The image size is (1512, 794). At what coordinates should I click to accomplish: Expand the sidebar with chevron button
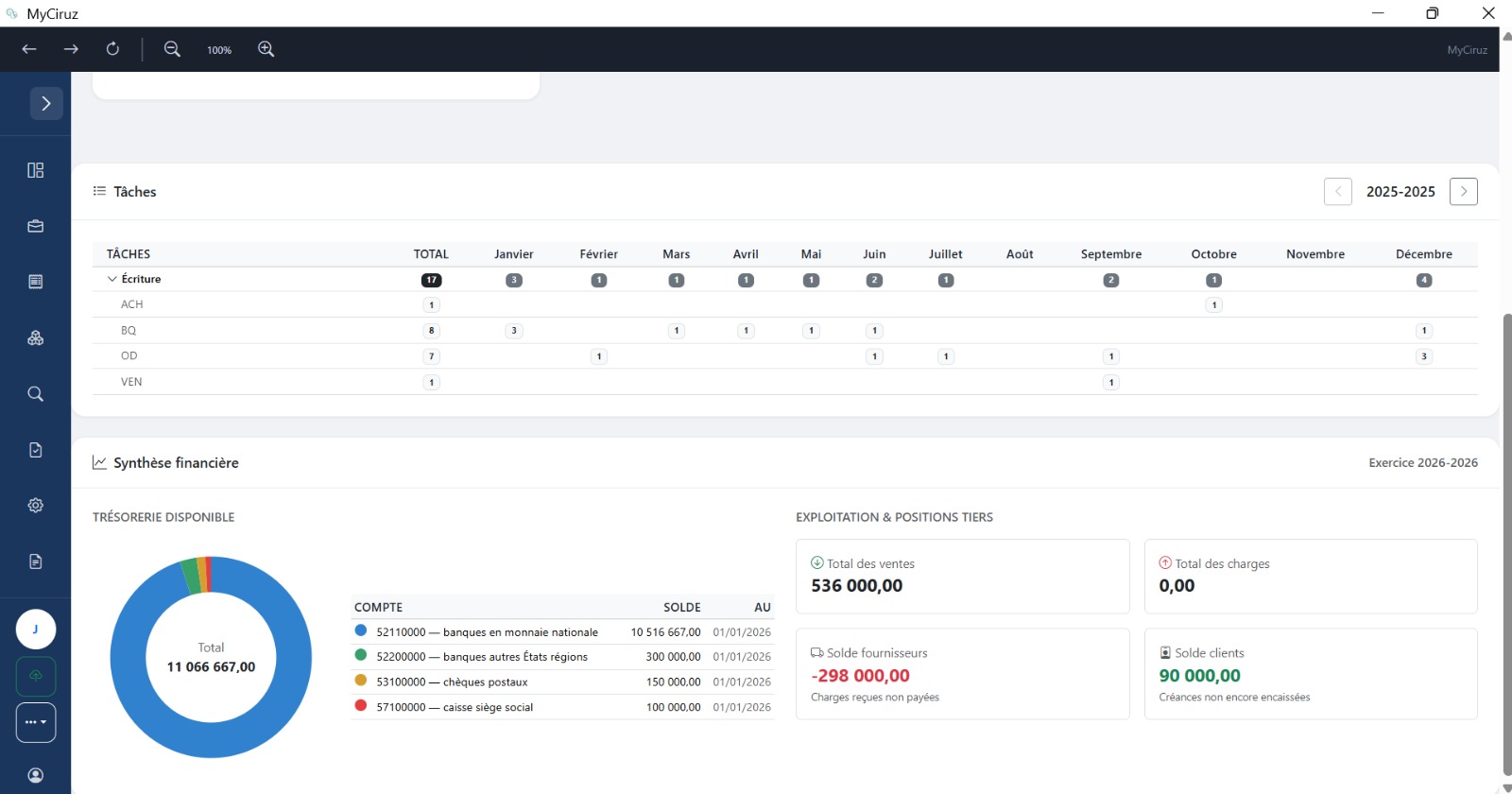point(46,103)
